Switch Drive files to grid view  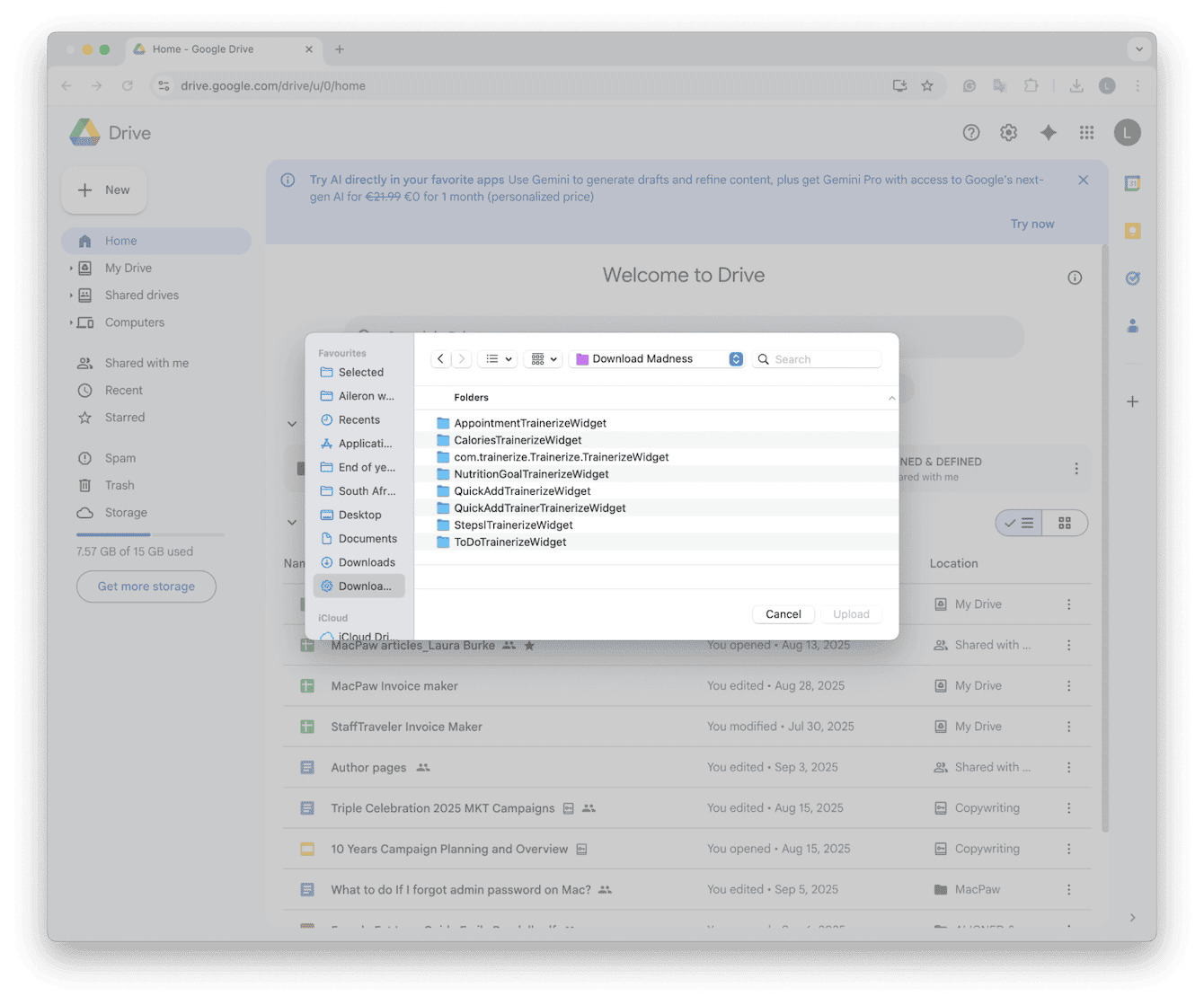pyautogui.click(x=1065, y=523)
